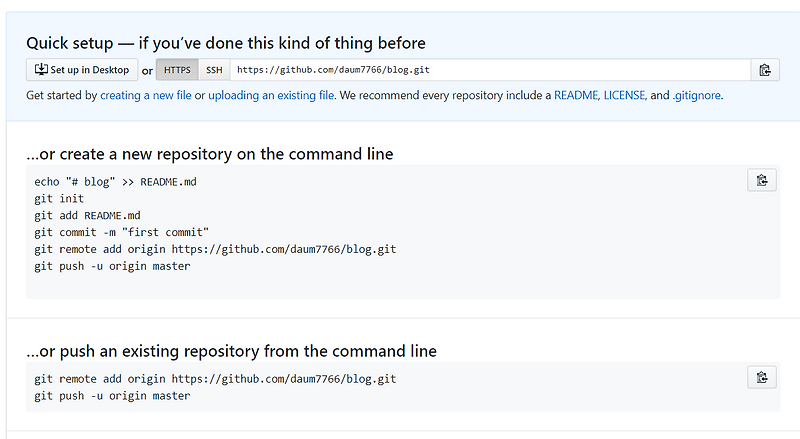
Task: Copy the push existing repository commands
Action: [x=762, y=377]
